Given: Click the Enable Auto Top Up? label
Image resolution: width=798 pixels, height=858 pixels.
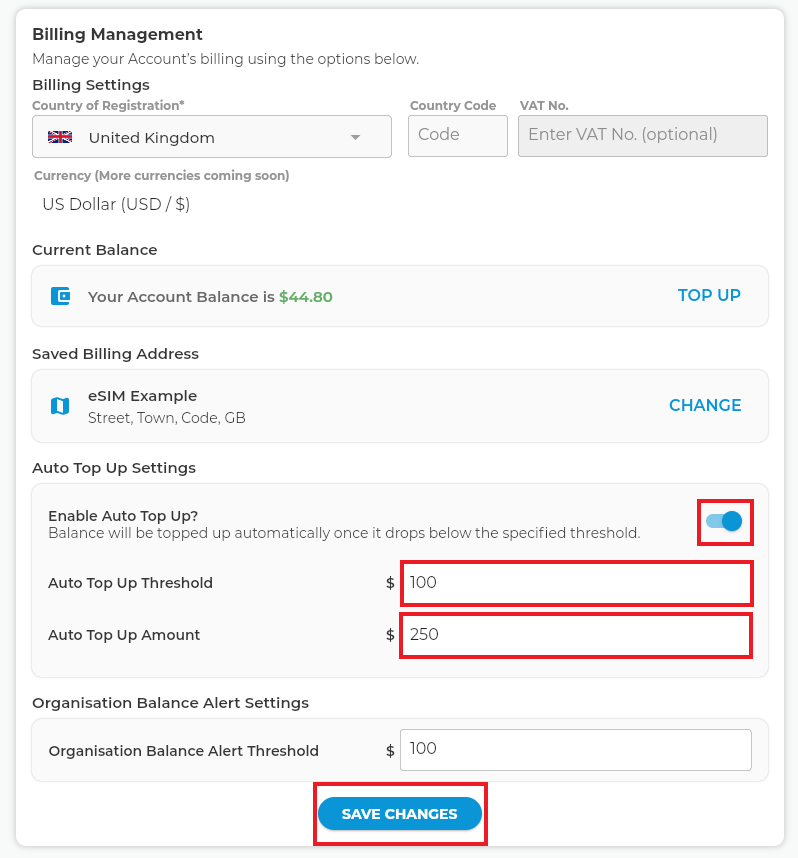Looking at the screenshot, I should 123,516.
